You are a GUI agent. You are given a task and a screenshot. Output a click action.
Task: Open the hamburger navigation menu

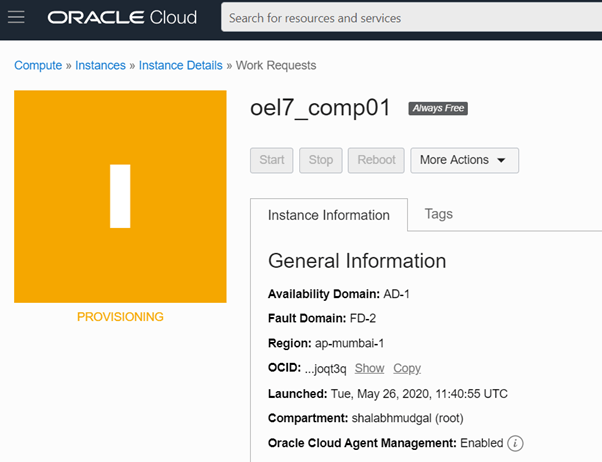(16, 18)
